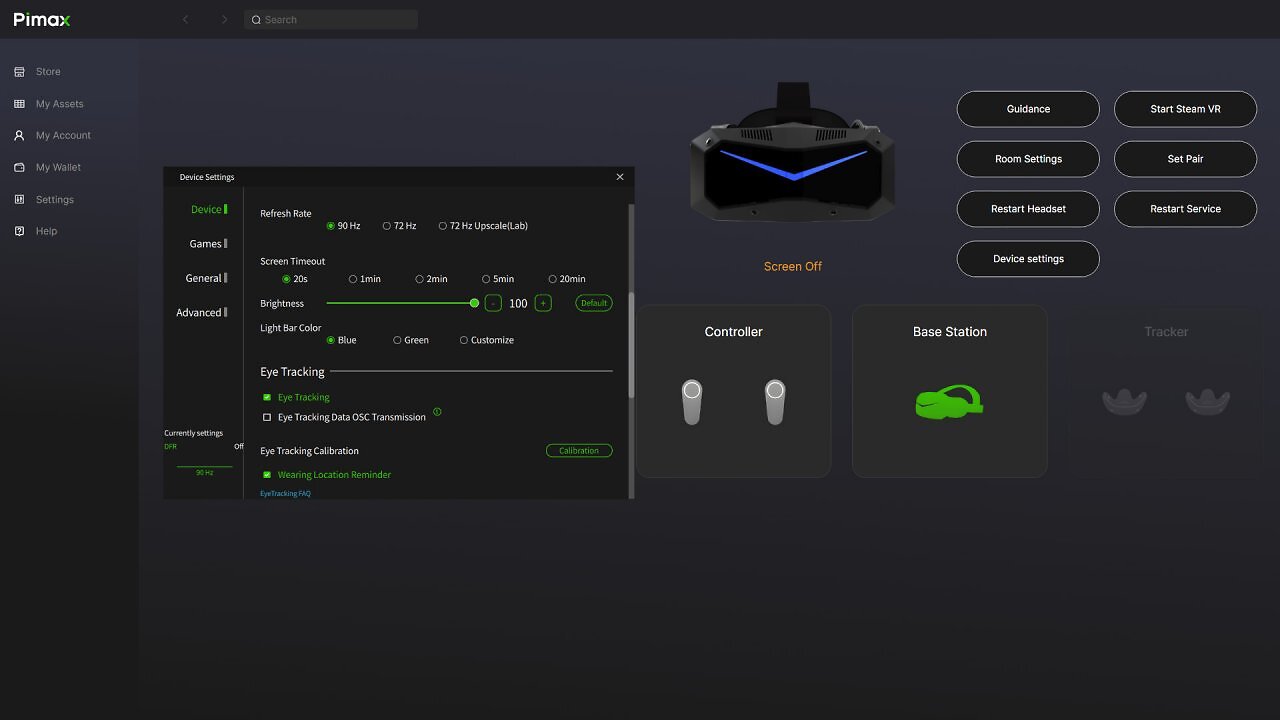
Task: Reset brightness with the Default button
Action: coord(594,303)
